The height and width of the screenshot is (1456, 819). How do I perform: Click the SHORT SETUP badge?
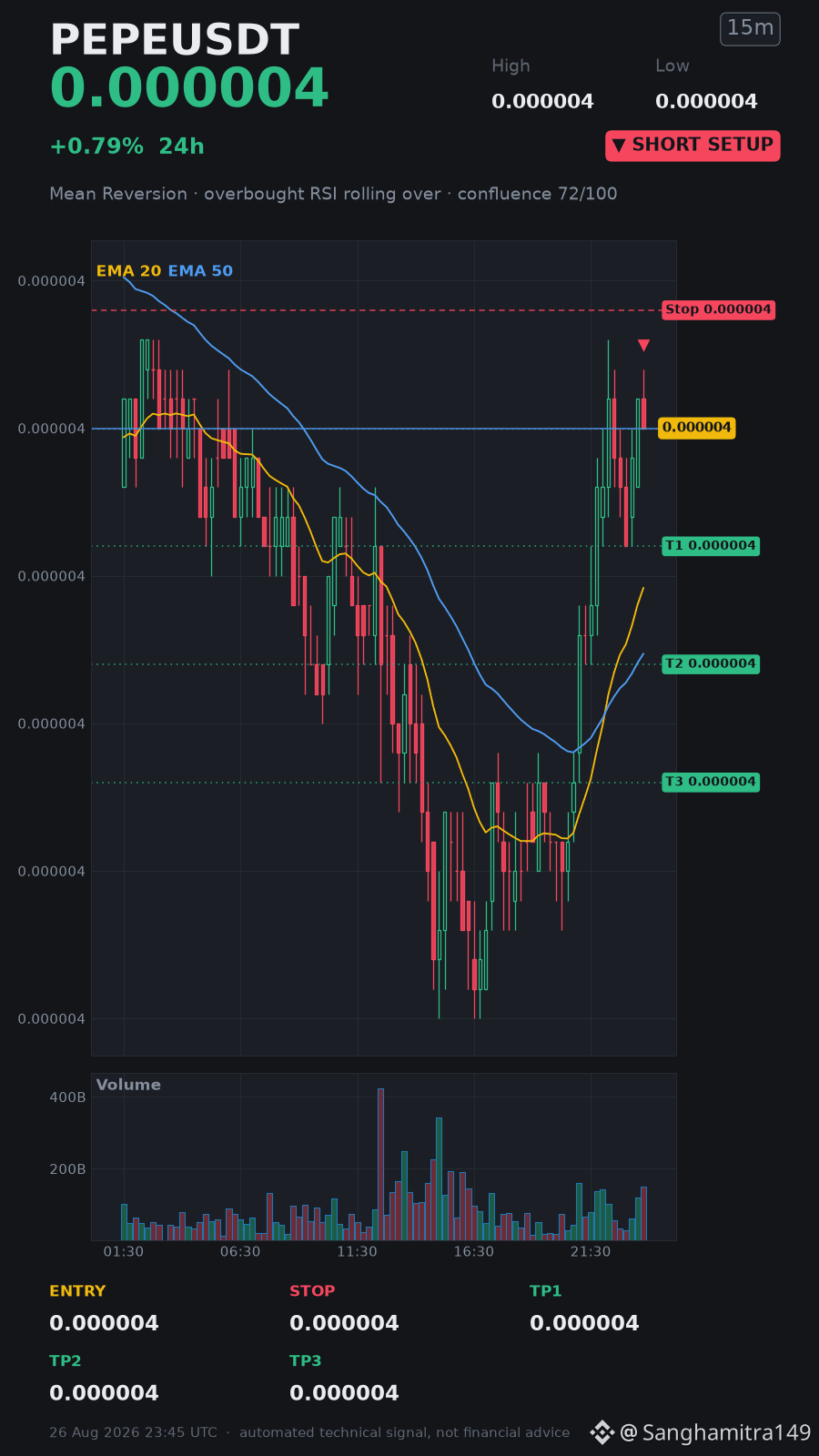tap(693, 146)
